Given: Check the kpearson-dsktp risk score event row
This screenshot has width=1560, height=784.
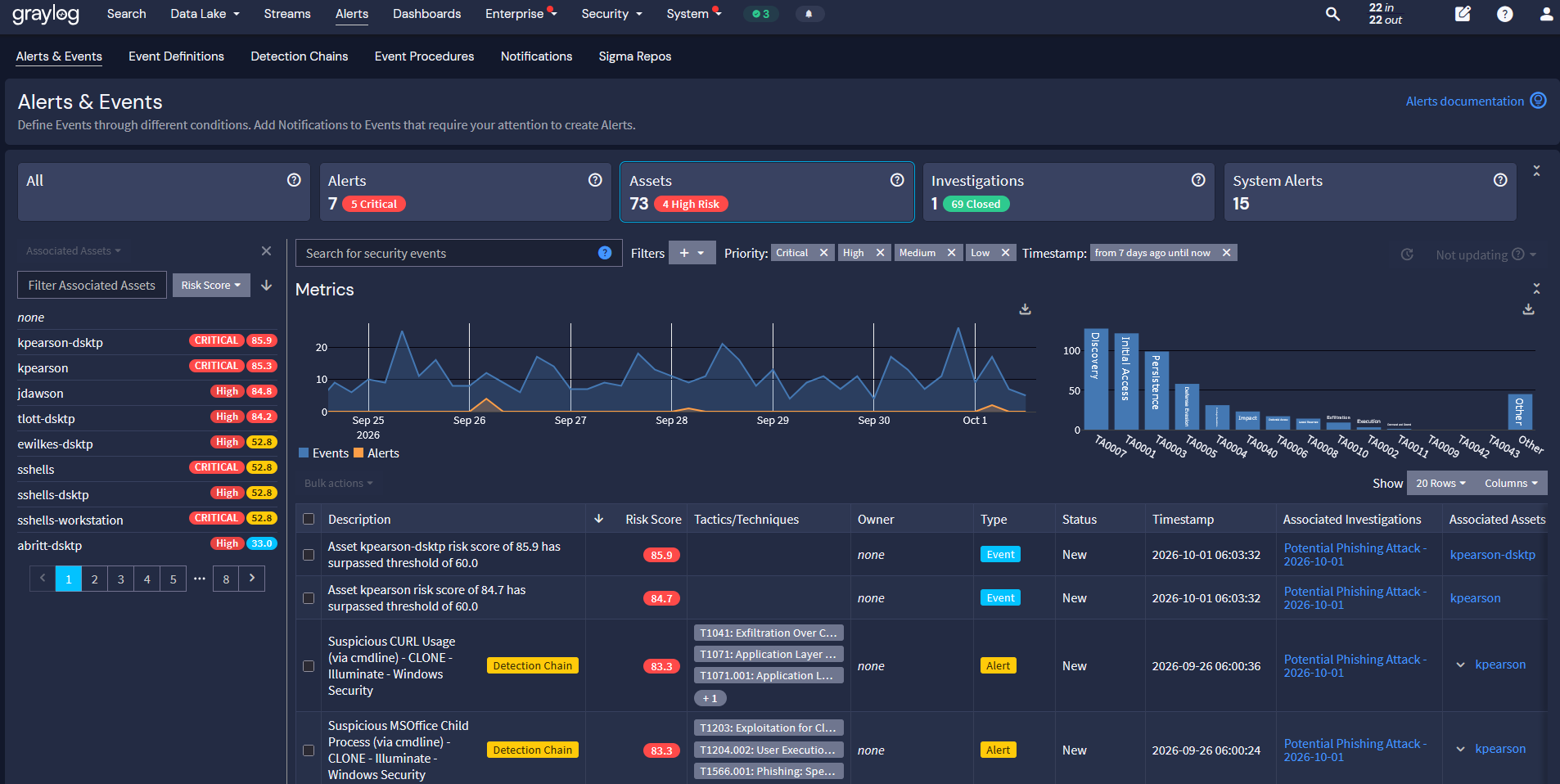Looking at the screenshot, I should click(x=309, y=555).
